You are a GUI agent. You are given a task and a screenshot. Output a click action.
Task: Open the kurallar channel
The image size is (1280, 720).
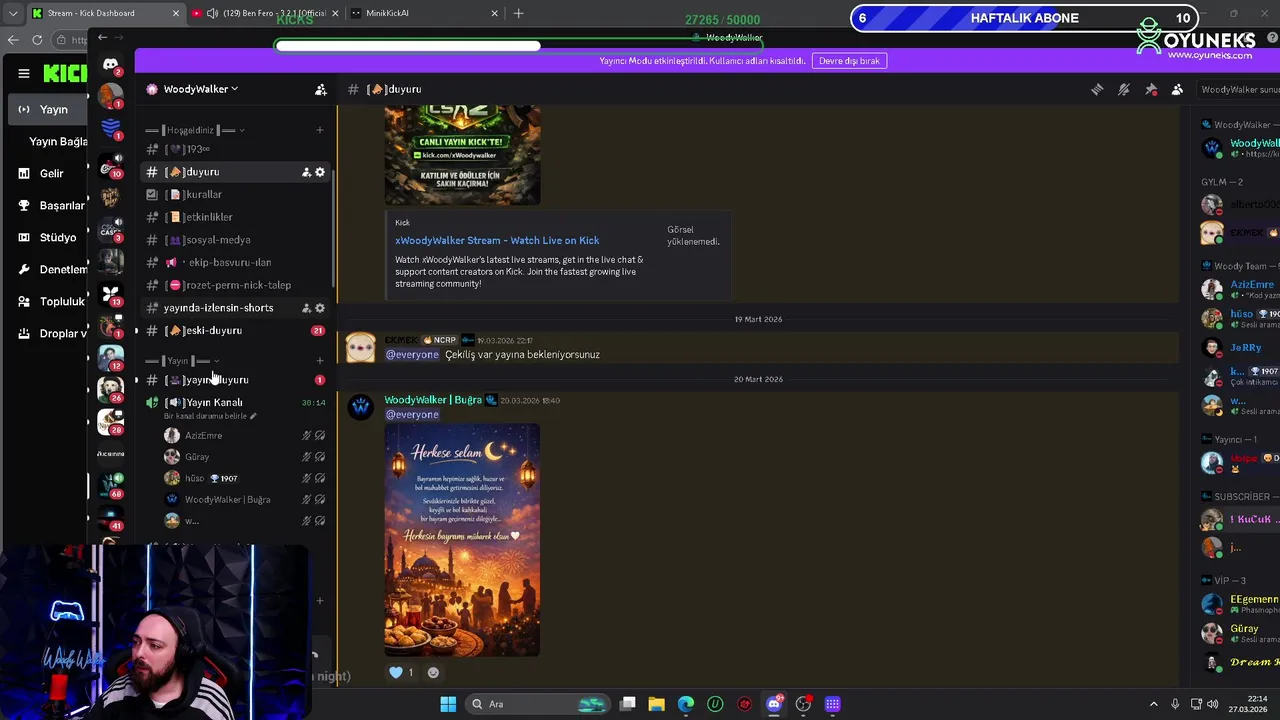236,195
